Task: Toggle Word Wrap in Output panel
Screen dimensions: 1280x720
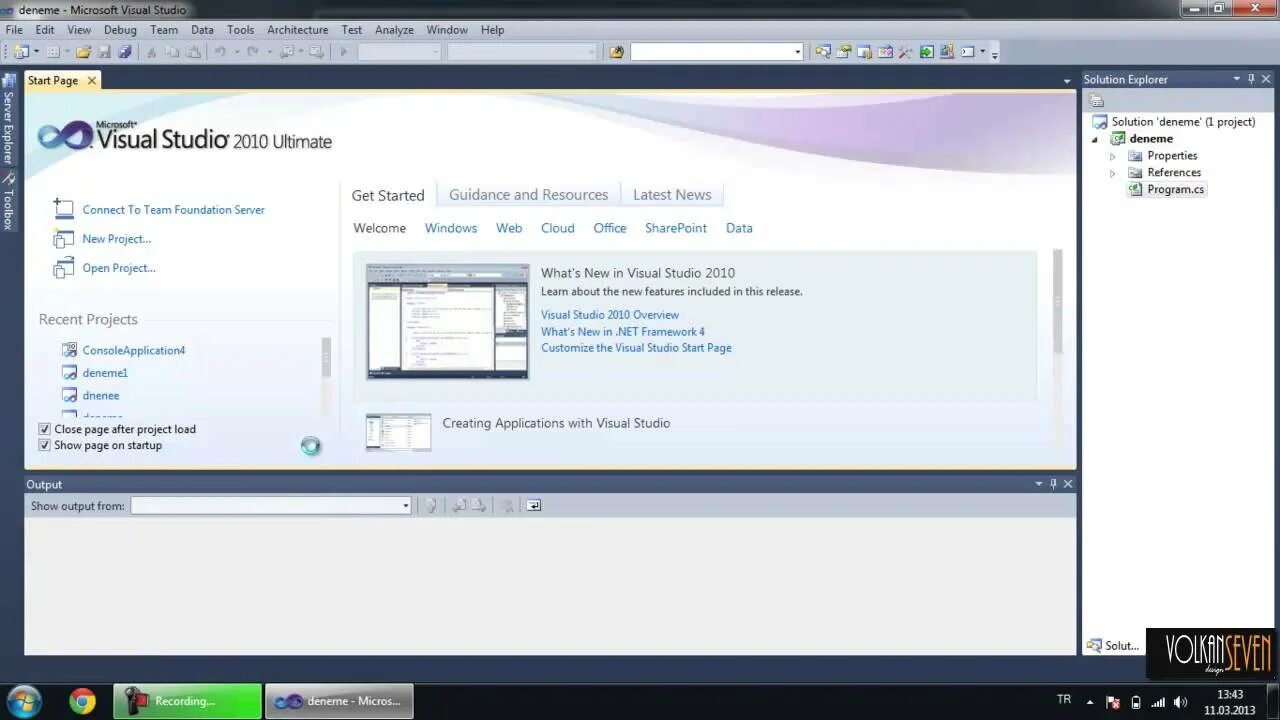Action: (534, 505)
